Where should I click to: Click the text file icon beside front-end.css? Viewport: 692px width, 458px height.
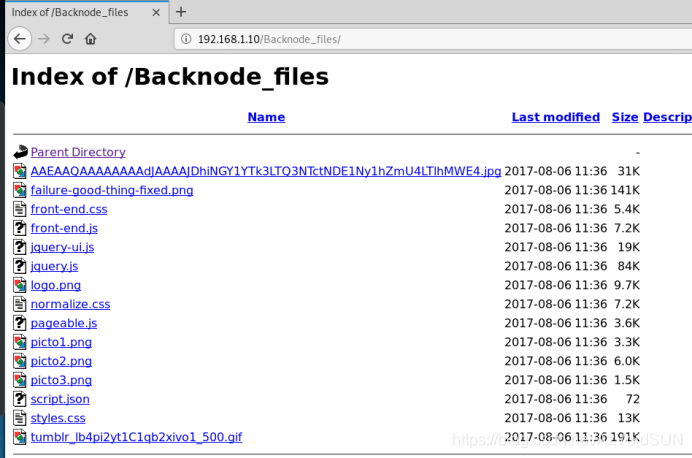(x=20, y=209)
